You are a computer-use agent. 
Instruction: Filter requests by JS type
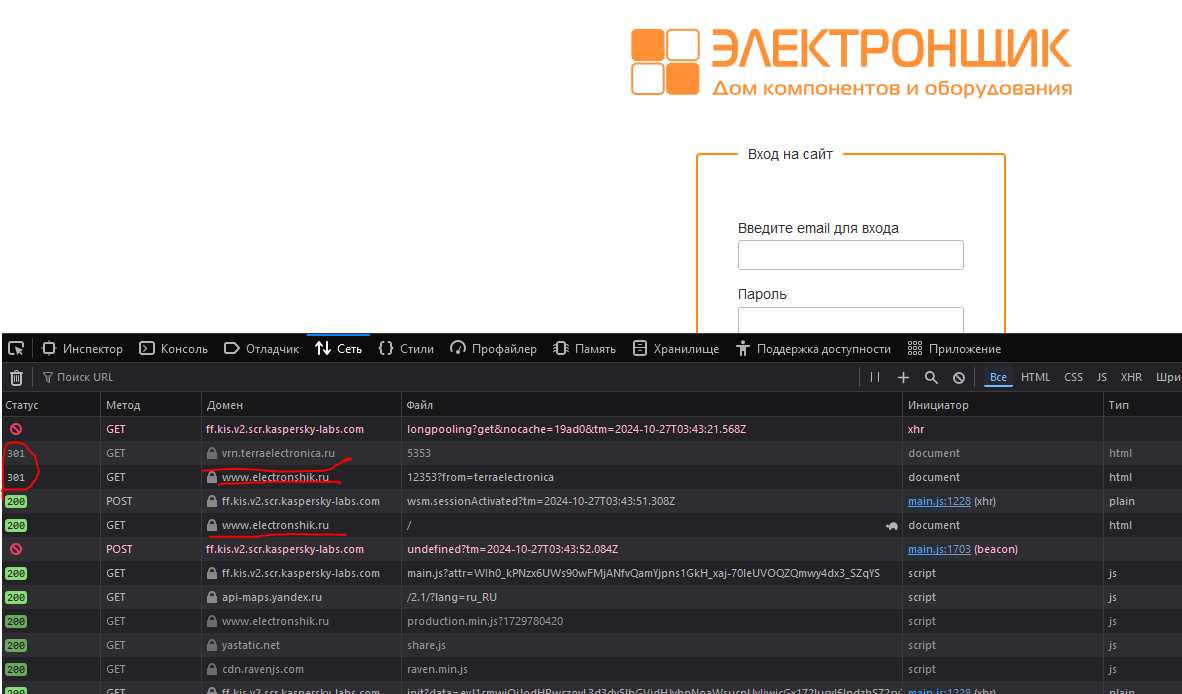[1101, 378]
